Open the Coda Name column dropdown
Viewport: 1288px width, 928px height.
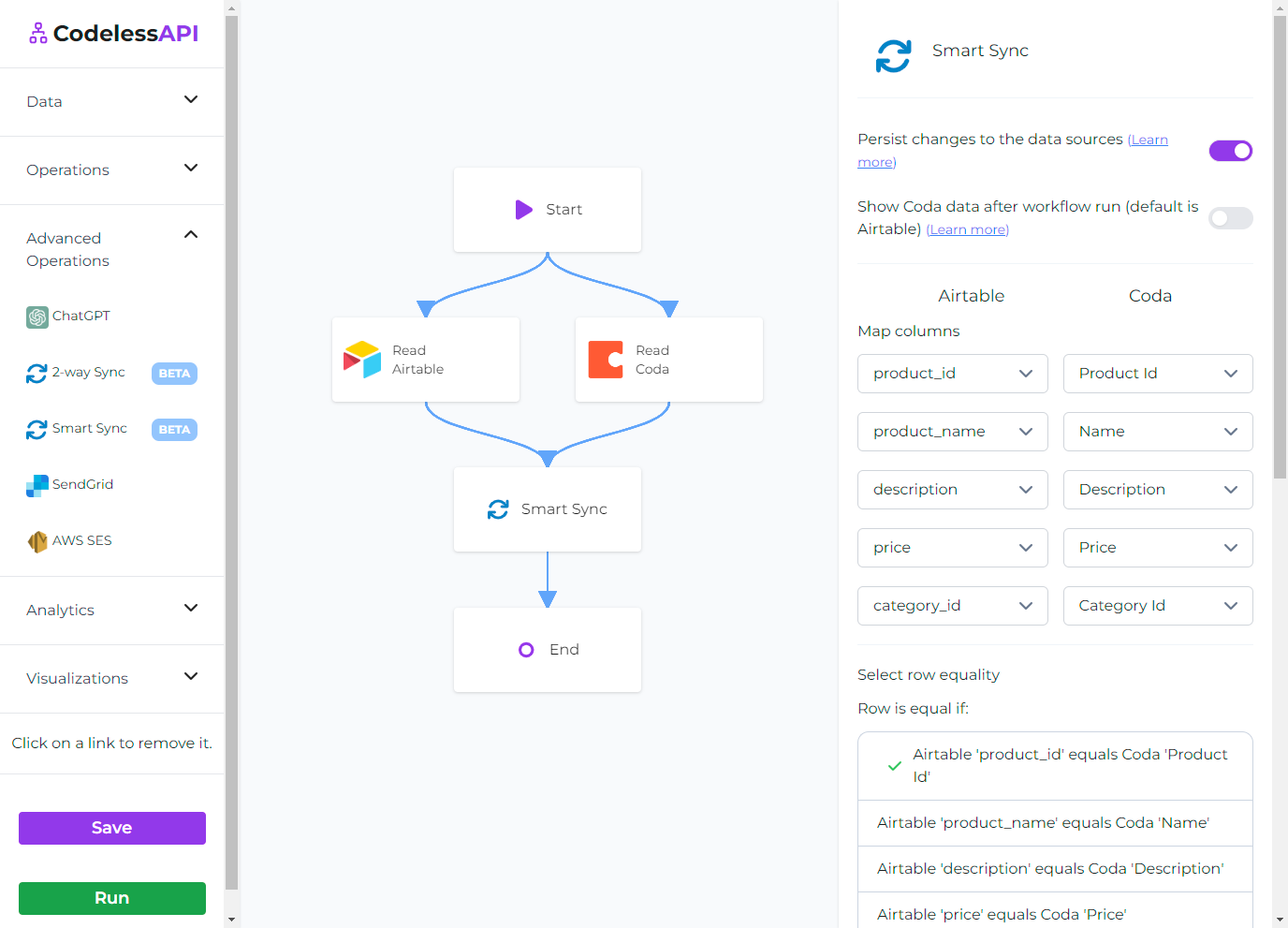point(1158,432)
